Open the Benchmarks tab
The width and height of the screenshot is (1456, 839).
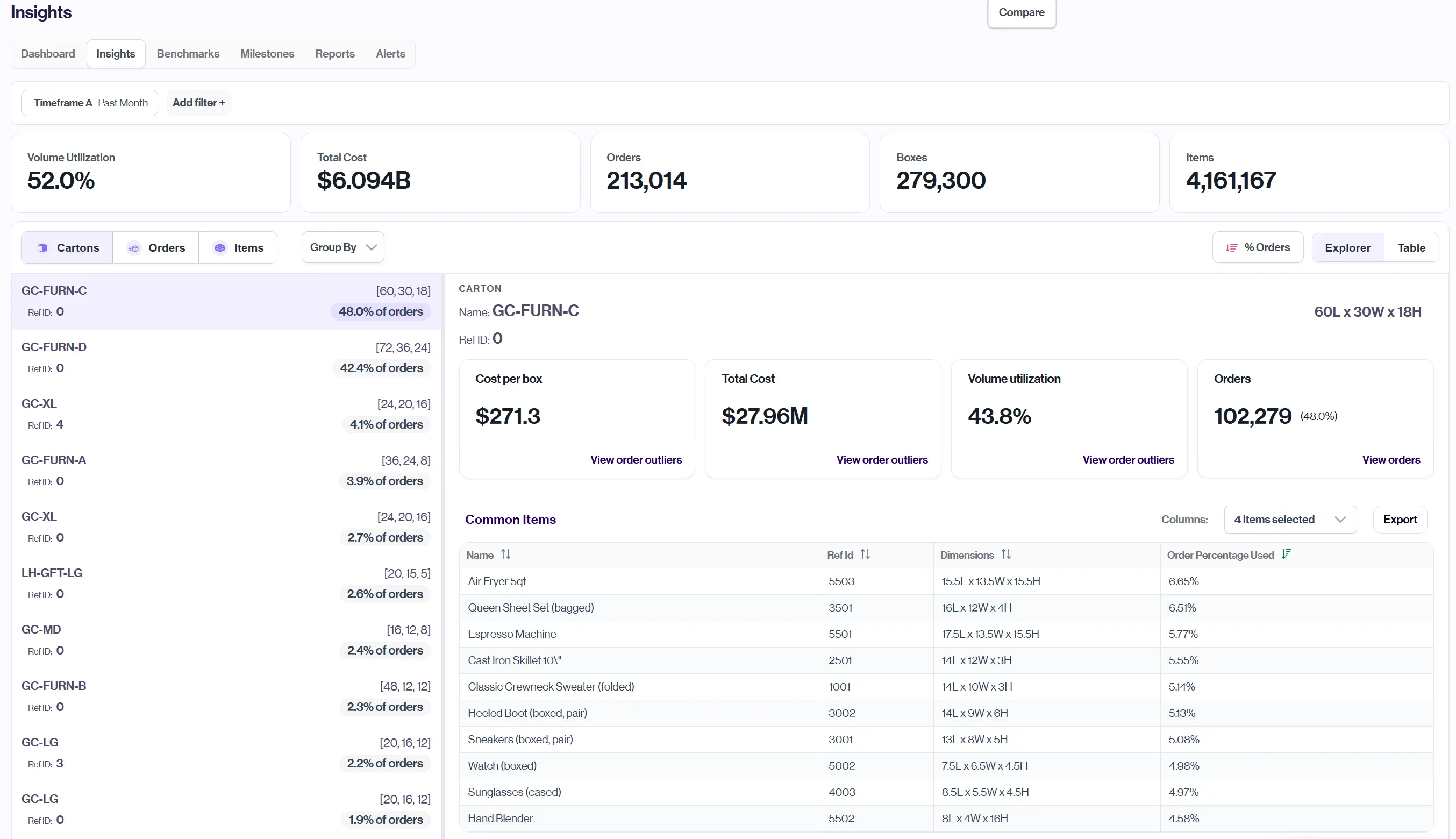(x=188, y=54)
